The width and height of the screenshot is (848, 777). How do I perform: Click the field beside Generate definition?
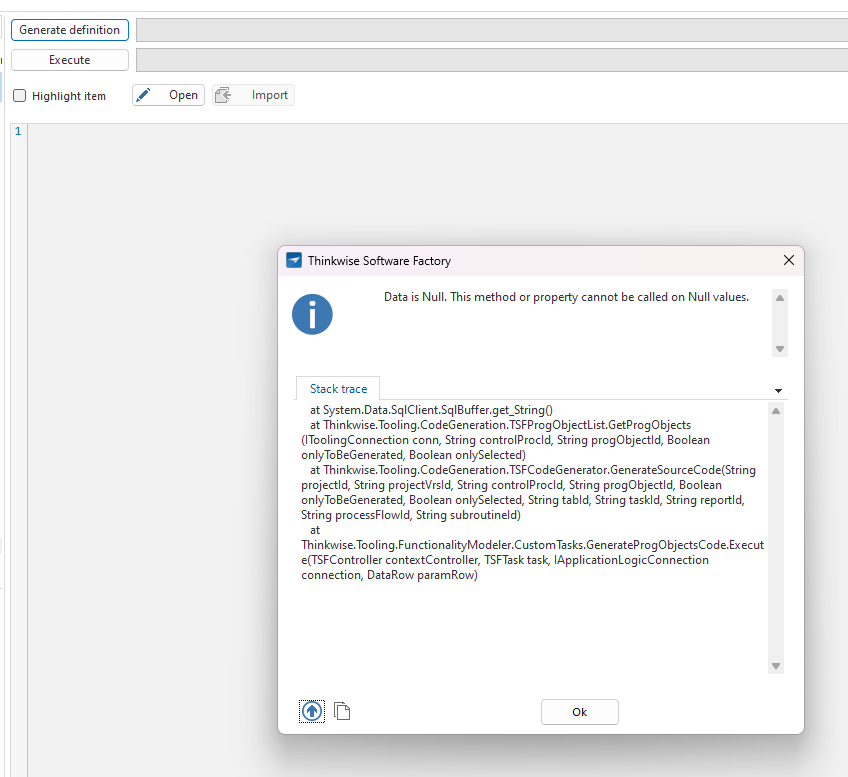click(492, 30)
